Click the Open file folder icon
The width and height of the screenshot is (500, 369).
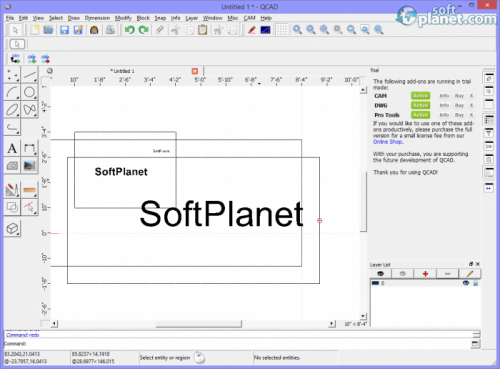(x=48, y=30)
